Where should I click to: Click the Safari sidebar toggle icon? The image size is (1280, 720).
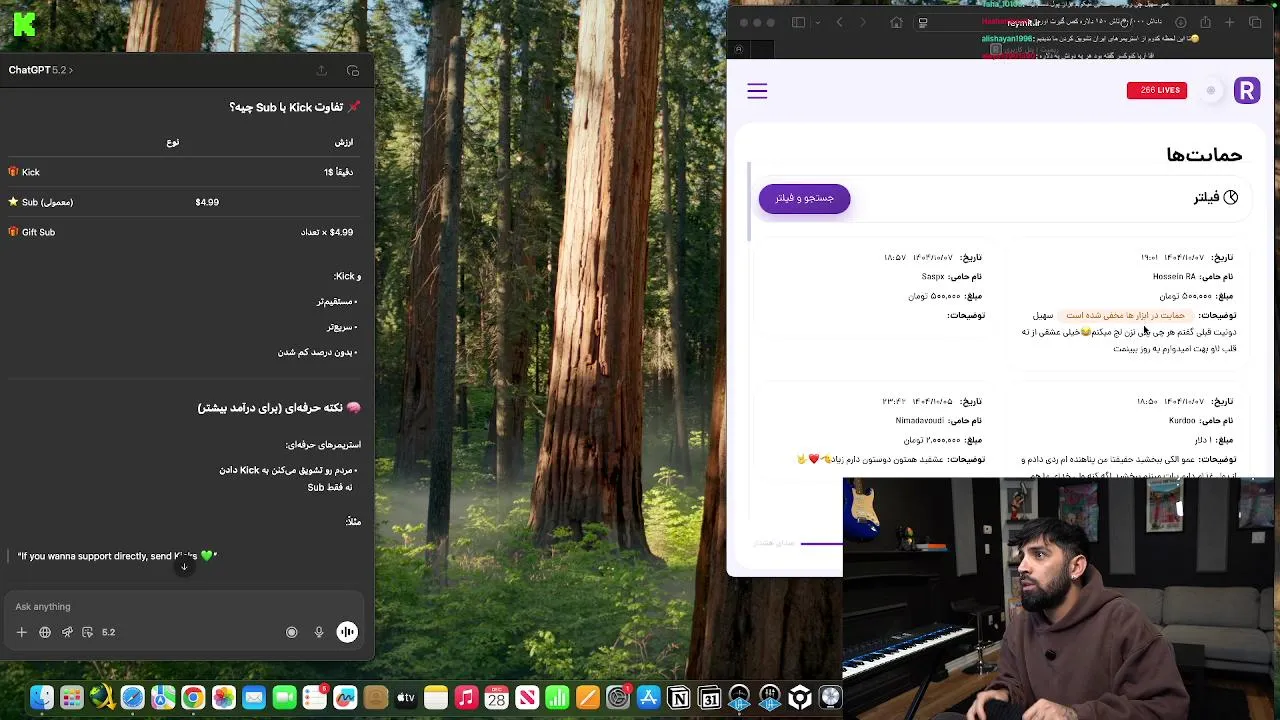[x=798, y=22]
